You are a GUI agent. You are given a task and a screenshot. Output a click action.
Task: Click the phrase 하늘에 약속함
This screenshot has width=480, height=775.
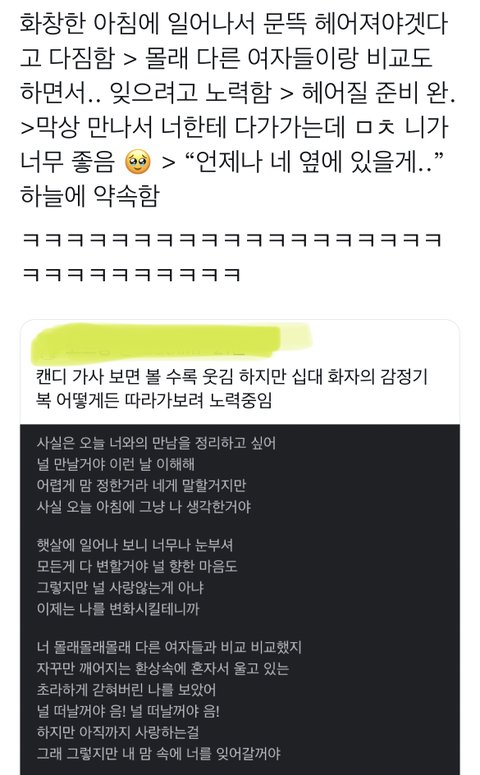(90, 196)
